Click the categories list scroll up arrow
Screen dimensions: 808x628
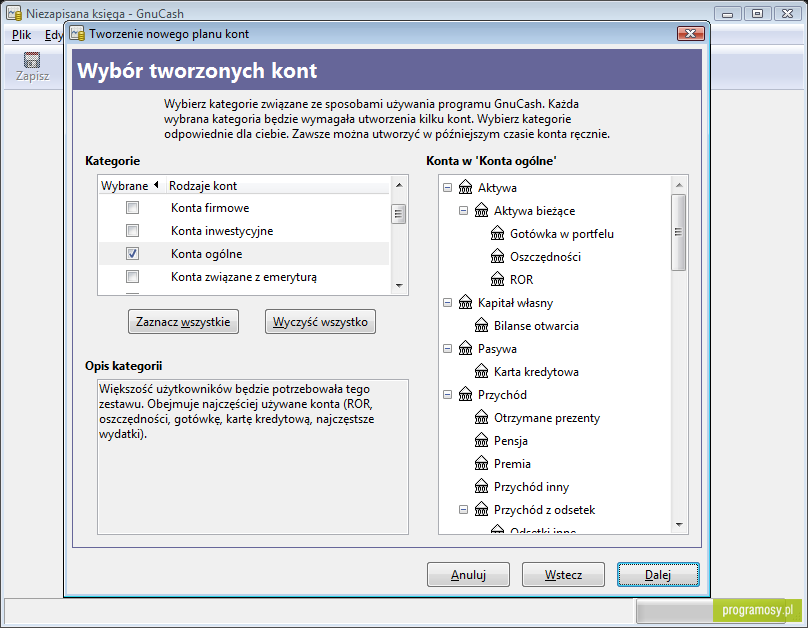[x=399, y=184]
